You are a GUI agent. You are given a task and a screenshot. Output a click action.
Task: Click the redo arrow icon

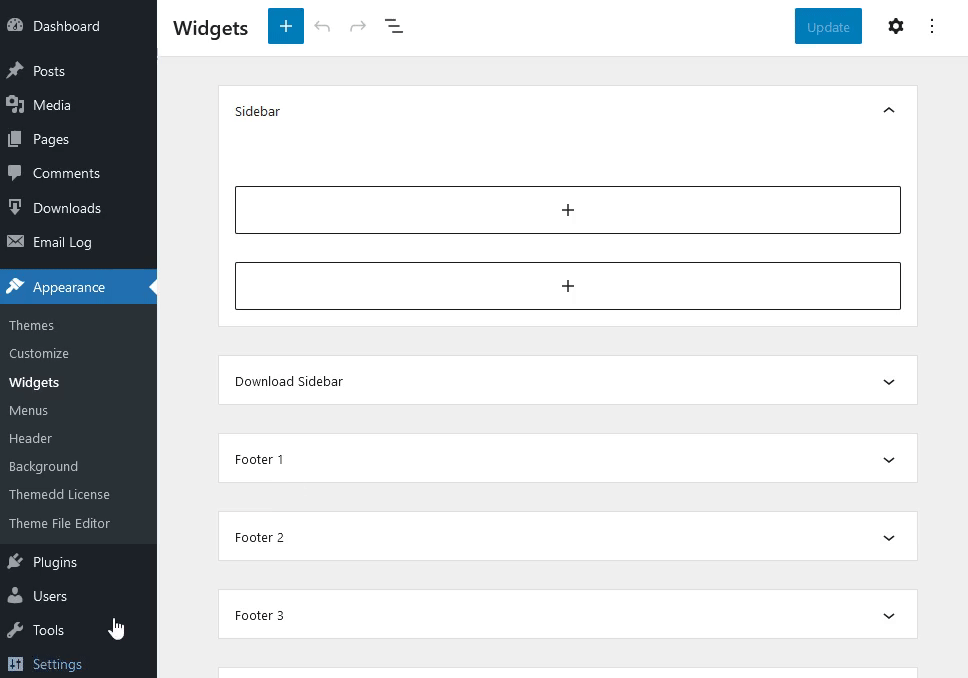pos(358,26)
